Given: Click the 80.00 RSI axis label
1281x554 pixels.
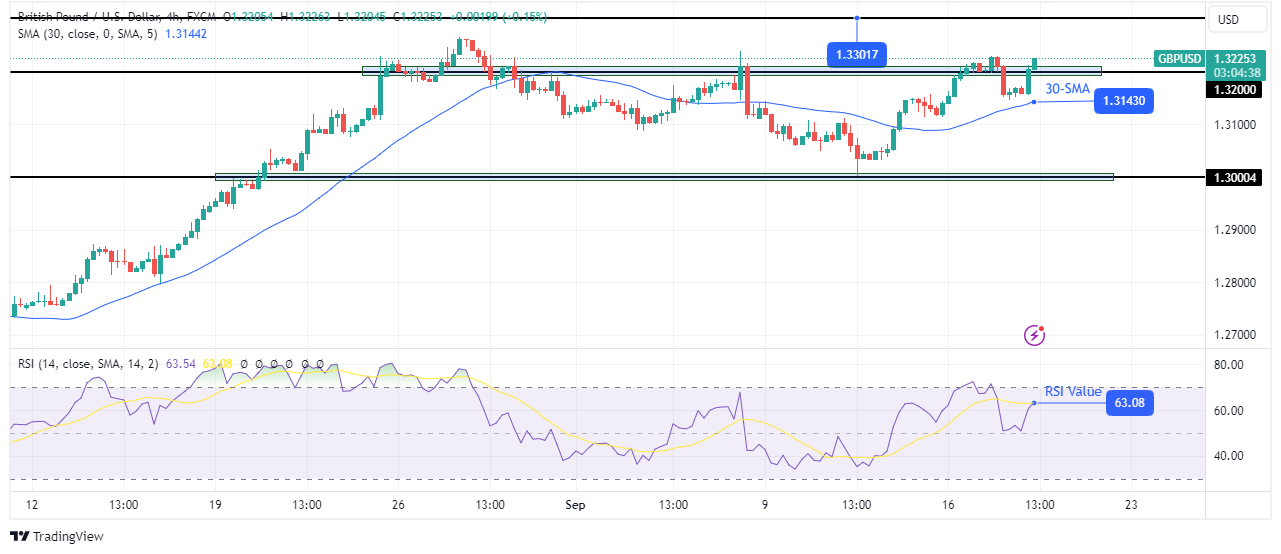Looking at the screenshot, I should [1227, 365].
